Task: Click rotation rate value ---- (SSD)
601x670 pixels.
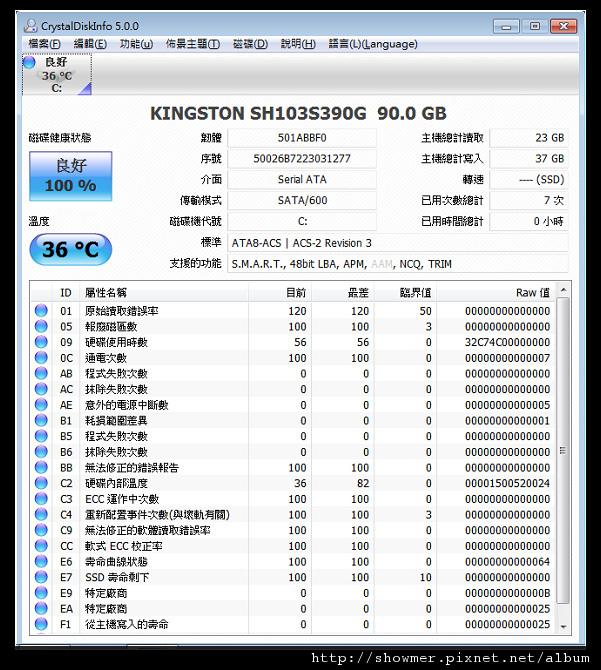Action: pos(529,179)
